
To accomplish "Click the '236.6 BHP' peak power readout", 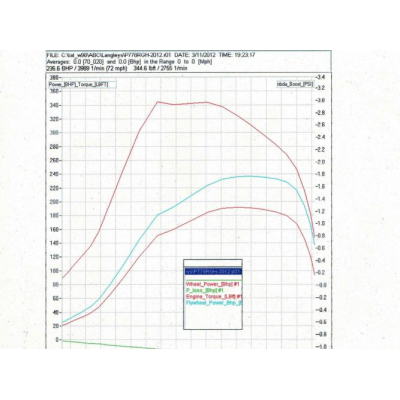I will [59, 68].
